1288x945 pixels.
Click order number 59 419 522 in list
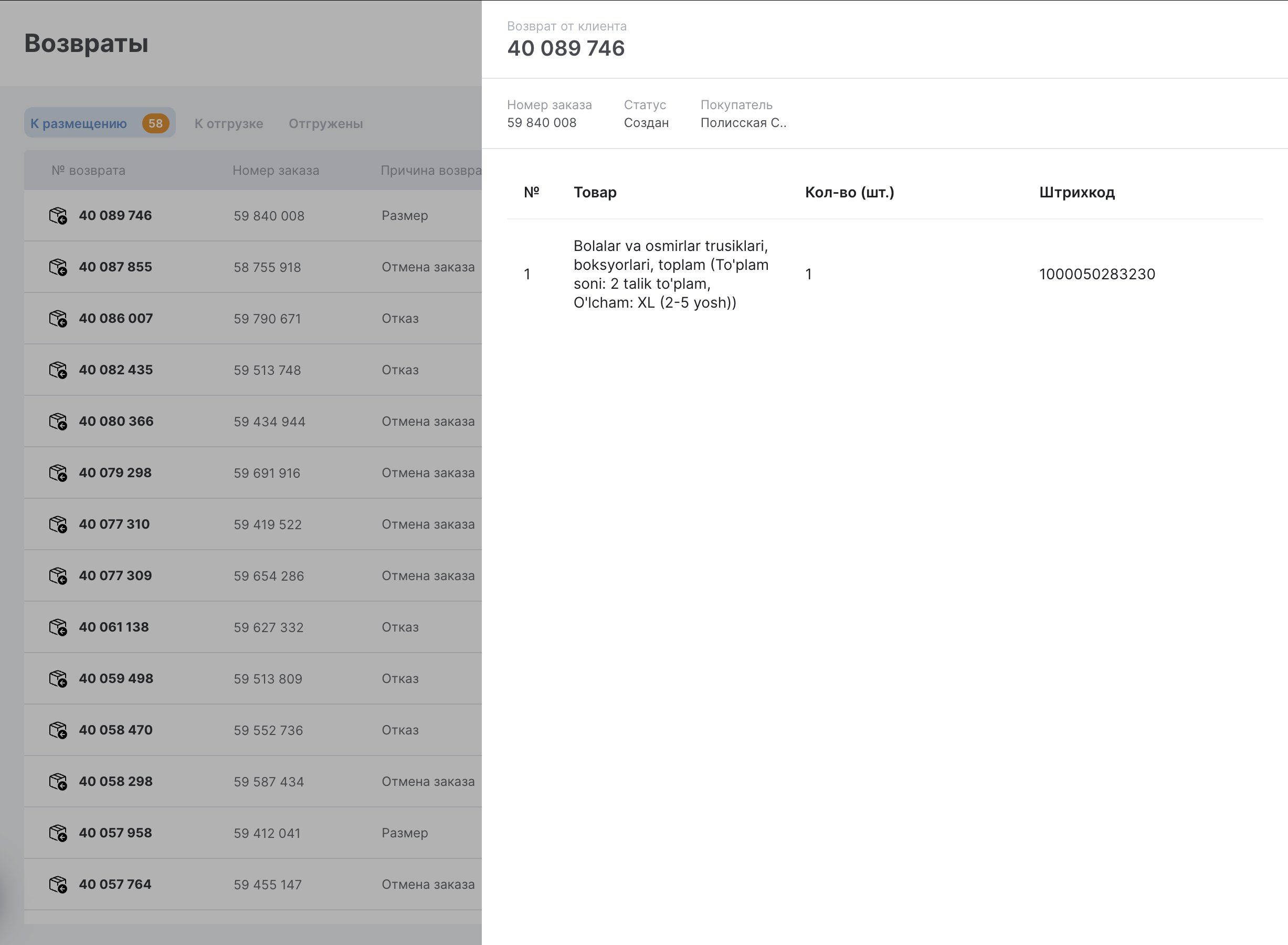tap(268, 524)
